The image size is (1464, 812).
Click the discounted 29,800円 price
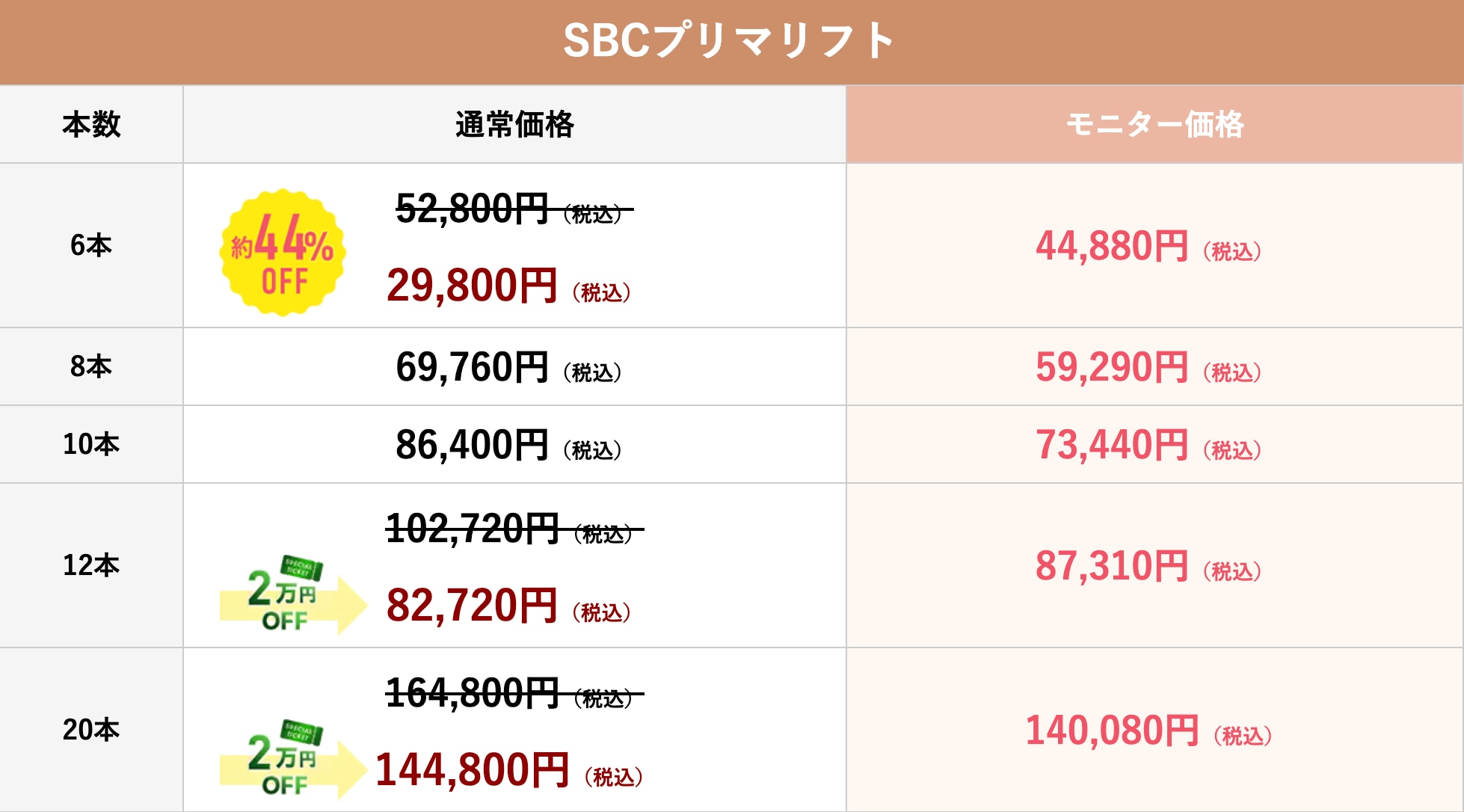pos(473,286)
